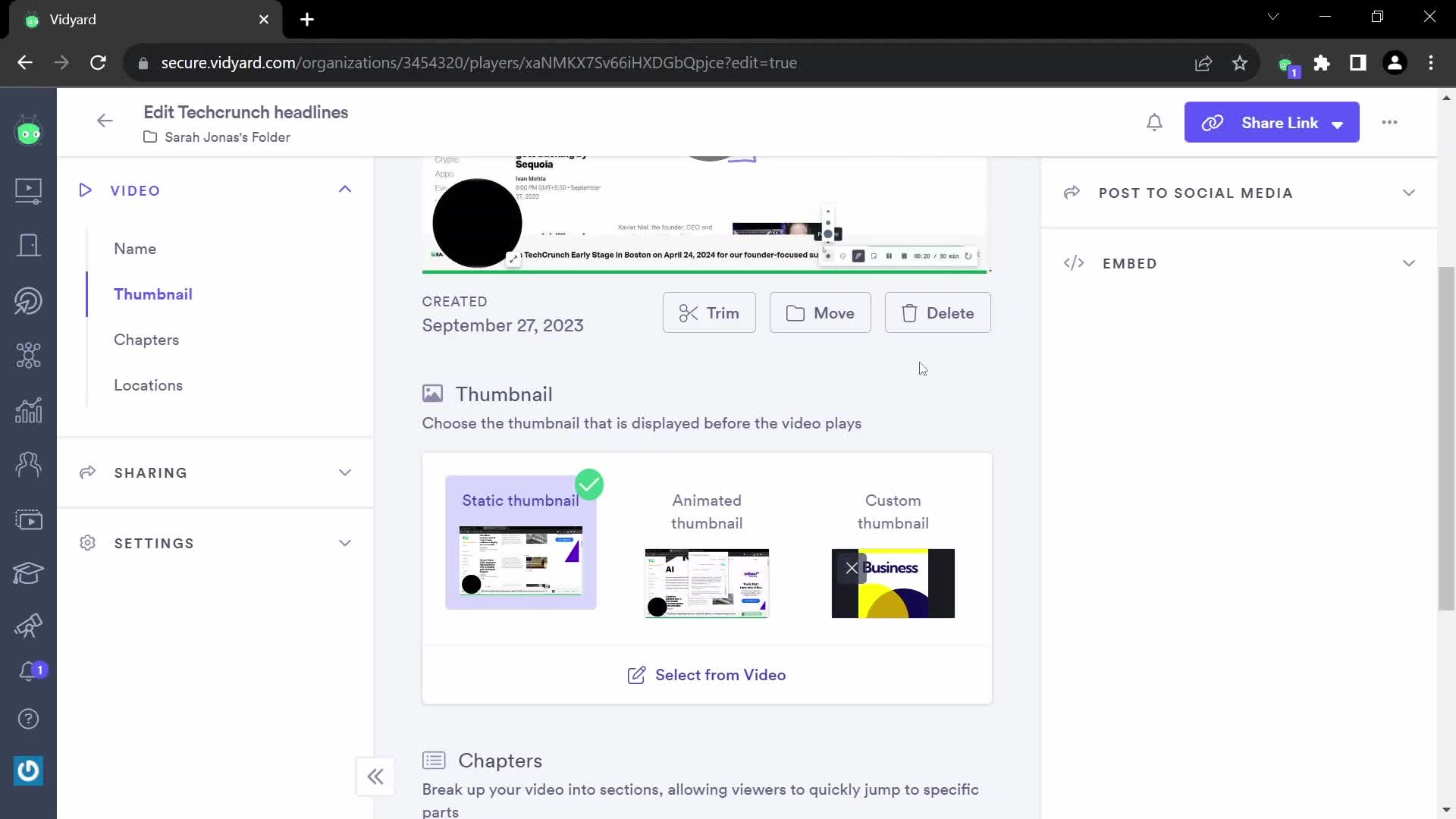This screenshot has width=1456, height=819.
Task: Share this page via address bar icon
Action: (1203, 63)
